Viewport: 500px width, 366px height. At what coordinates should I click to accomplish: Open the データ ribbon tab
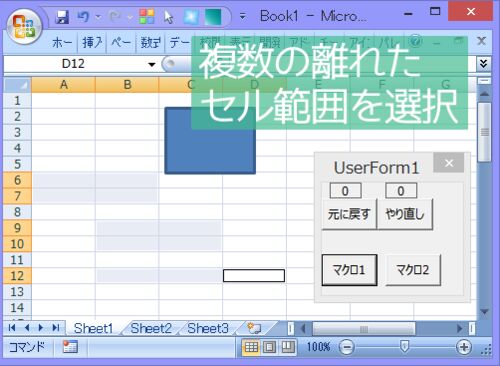[x=179, y=43]
